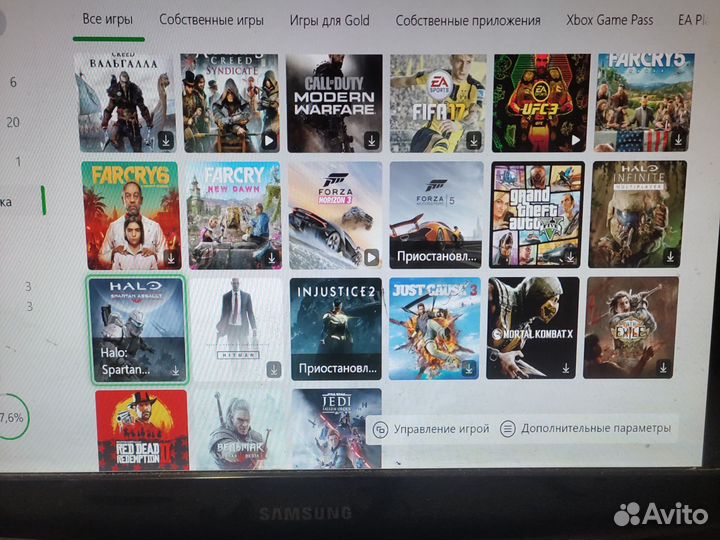Click the download icon on Hitman tile
Screen dimensions: 720x540
(274, 369)
